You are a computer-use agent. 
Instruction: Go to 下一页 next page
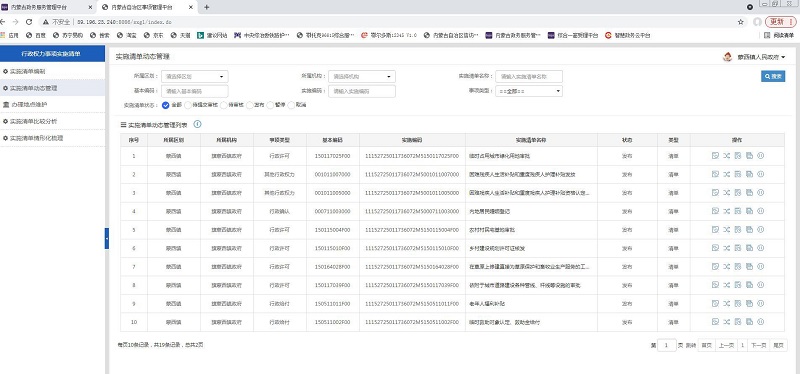(759, 345)
